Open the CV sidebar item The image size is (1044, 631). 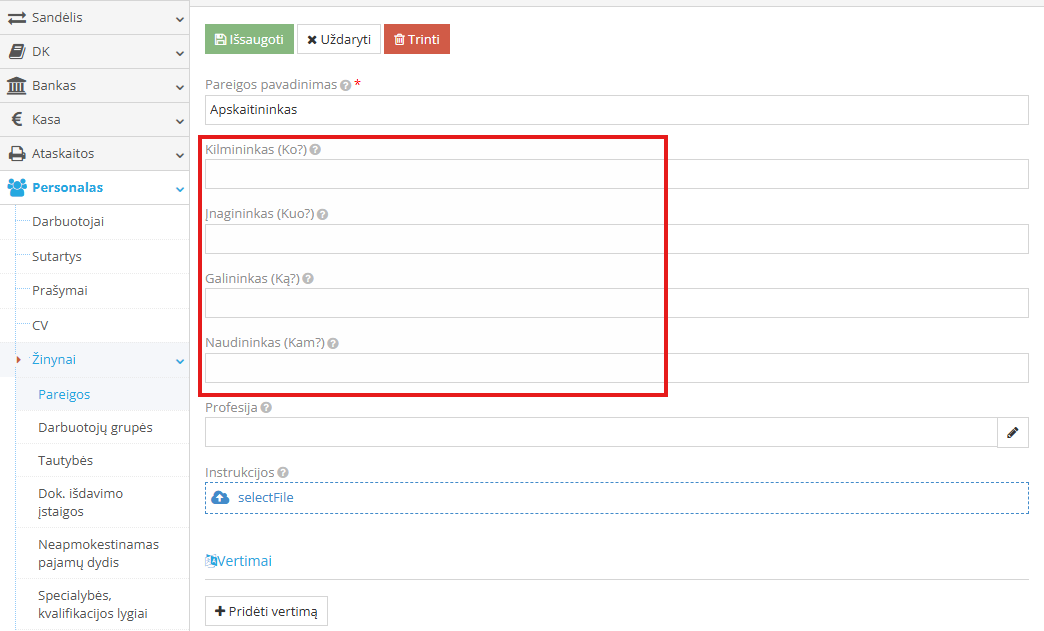coord(40,325)
